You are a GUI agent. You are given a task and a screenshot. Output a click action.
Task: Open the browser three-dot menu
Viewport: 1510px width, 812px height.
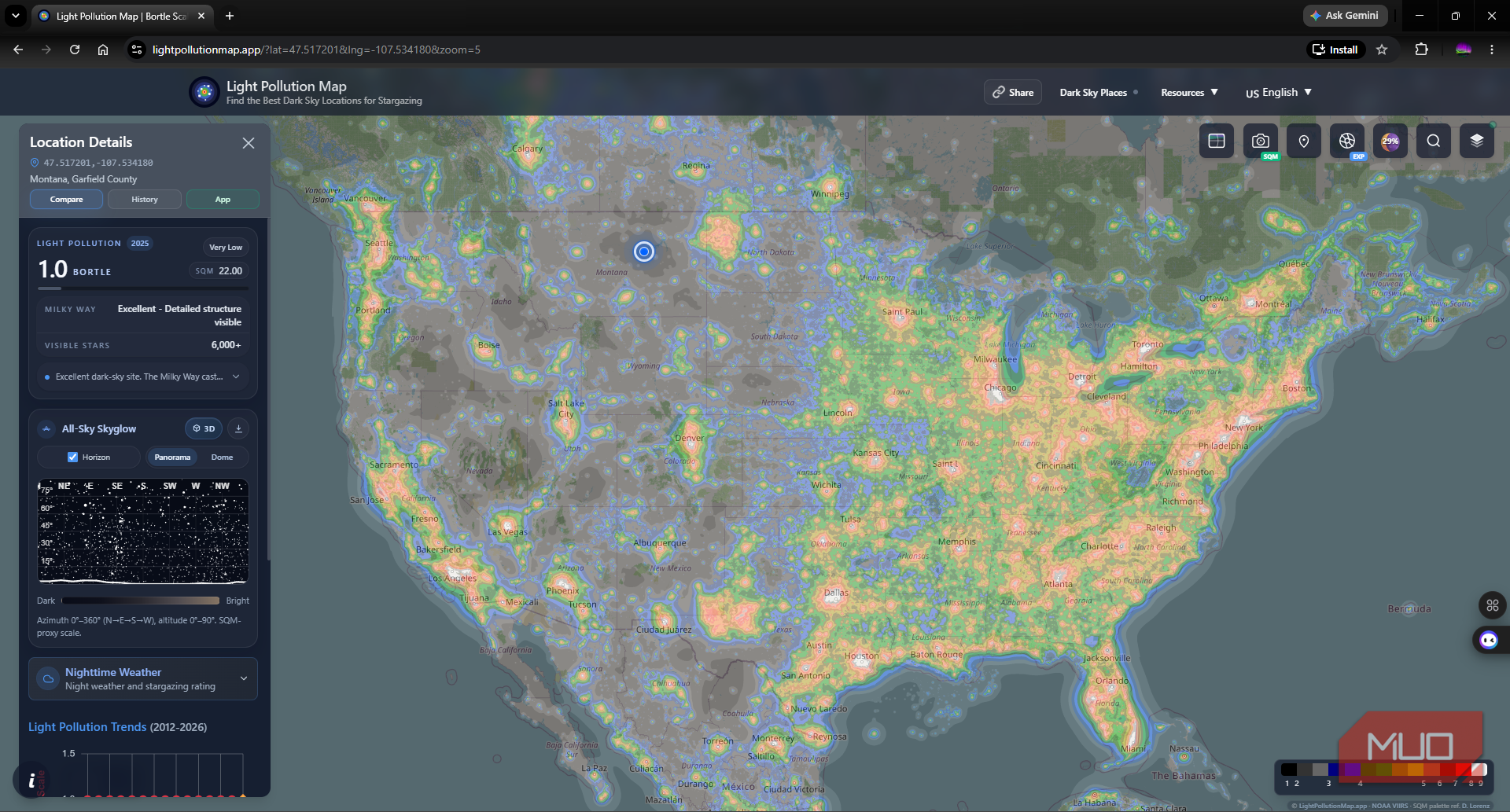[x=1492, y=50]
